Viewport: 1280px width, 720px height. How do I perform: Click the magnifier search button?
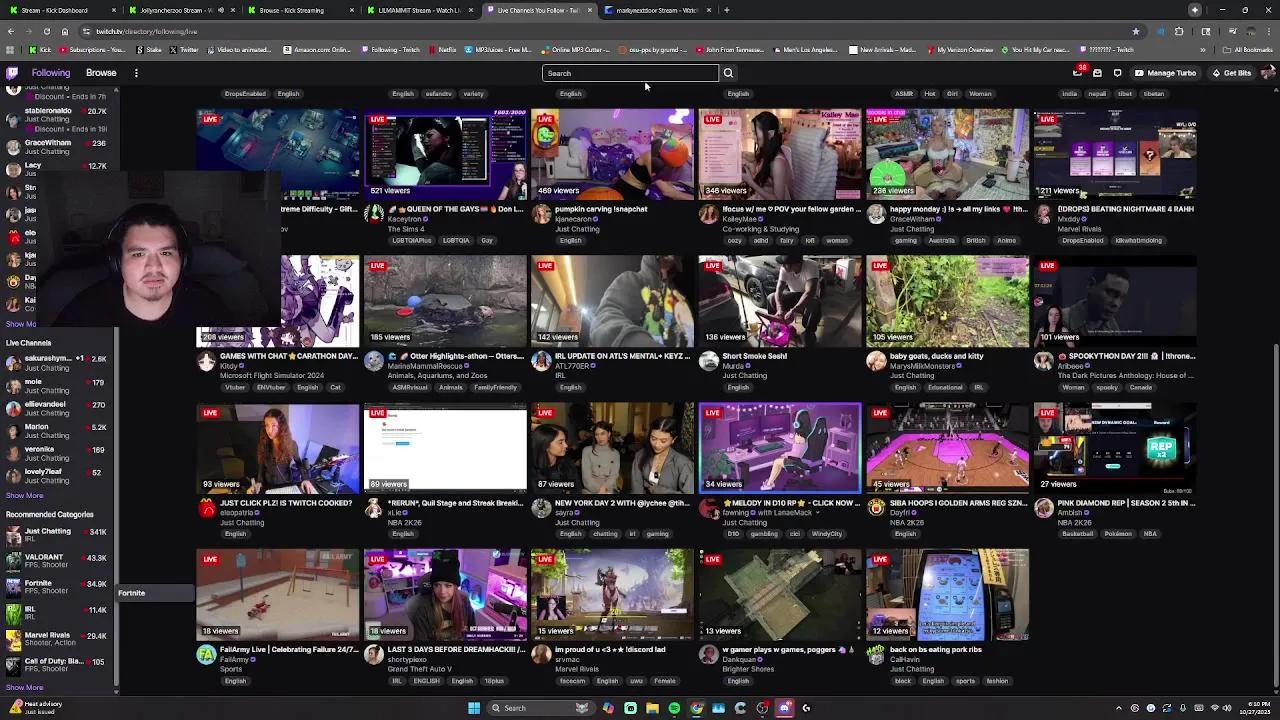[728, 73]
